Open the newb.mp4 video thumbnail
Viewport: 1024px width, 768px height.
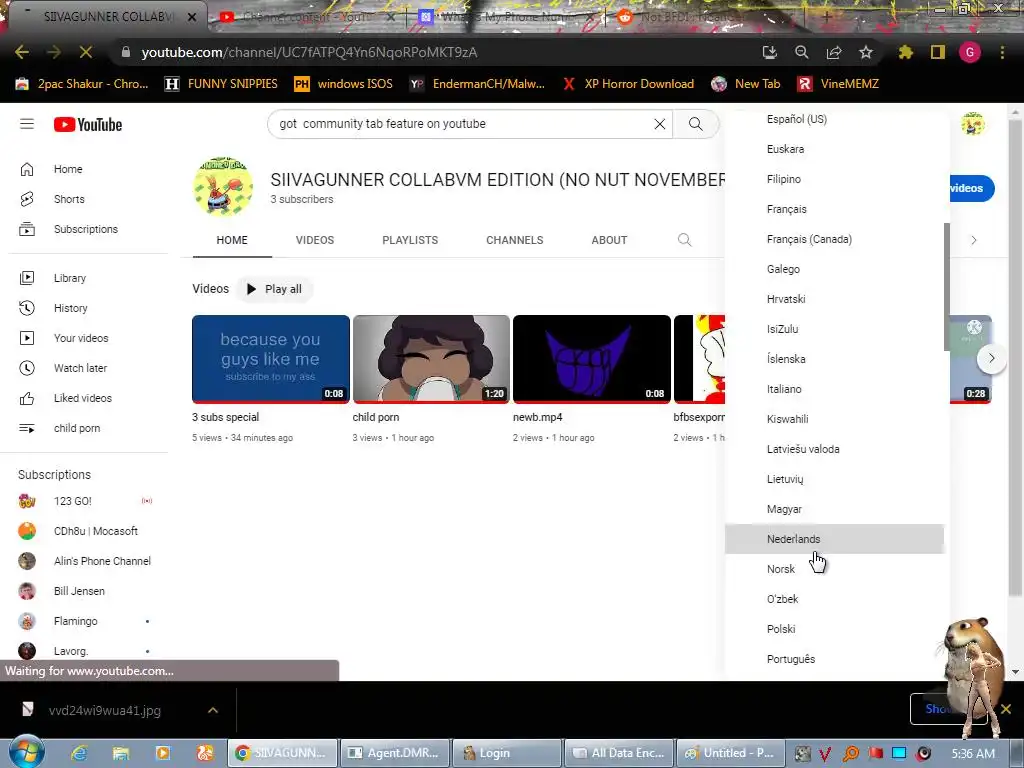(592, 359)
